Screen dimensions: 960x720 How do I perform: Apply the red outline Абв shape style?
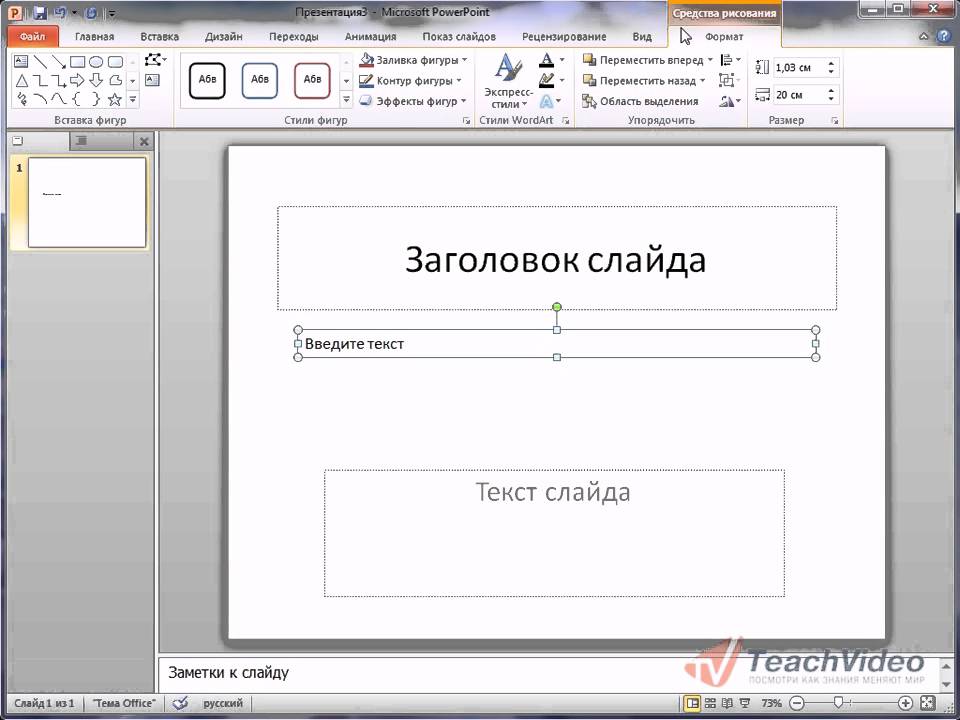click(312, 80)
